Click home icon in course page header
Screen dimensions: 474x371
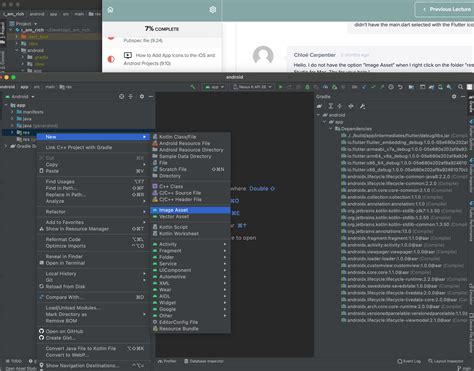[110, 10]
